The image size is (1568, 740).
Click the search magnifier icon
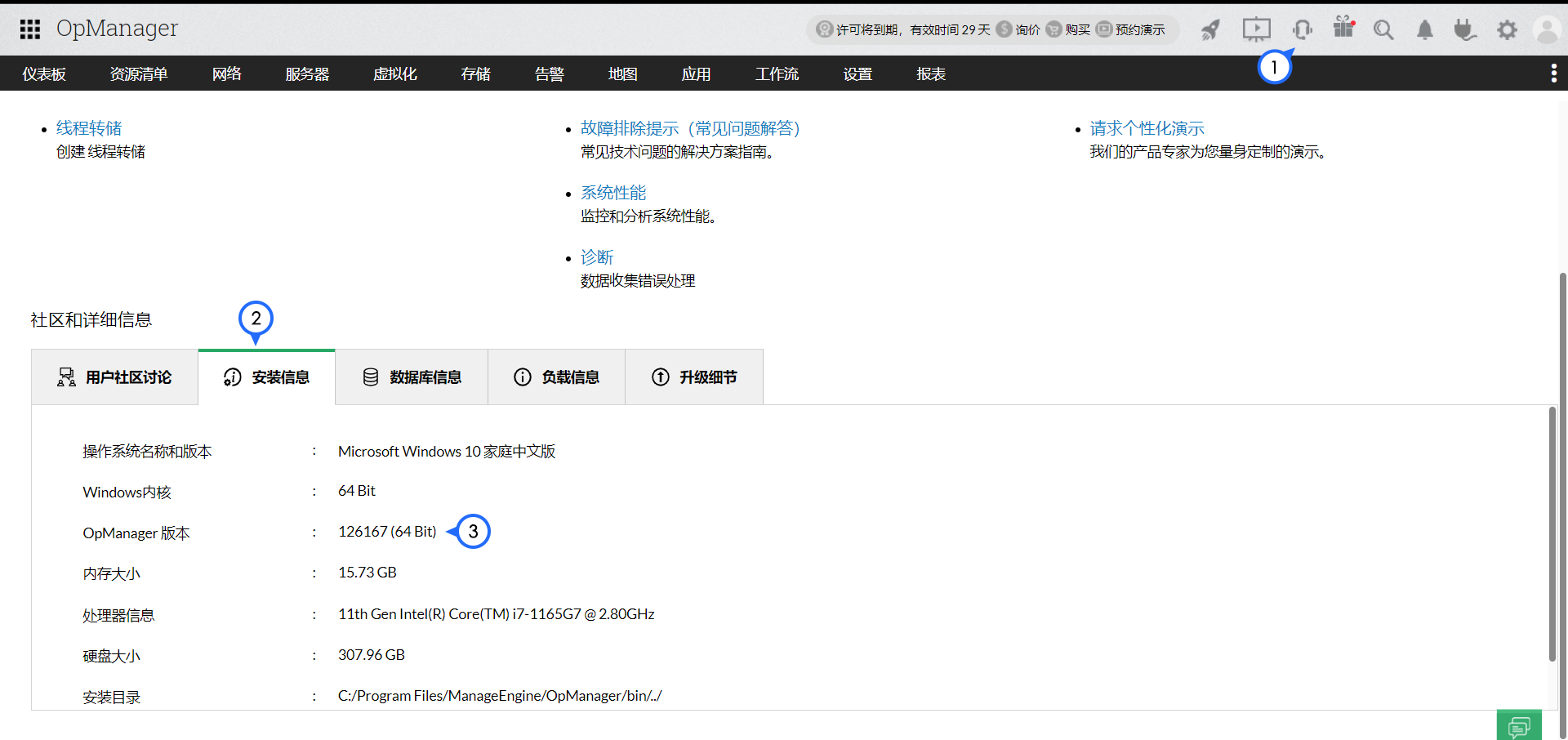pos(1383,30)
